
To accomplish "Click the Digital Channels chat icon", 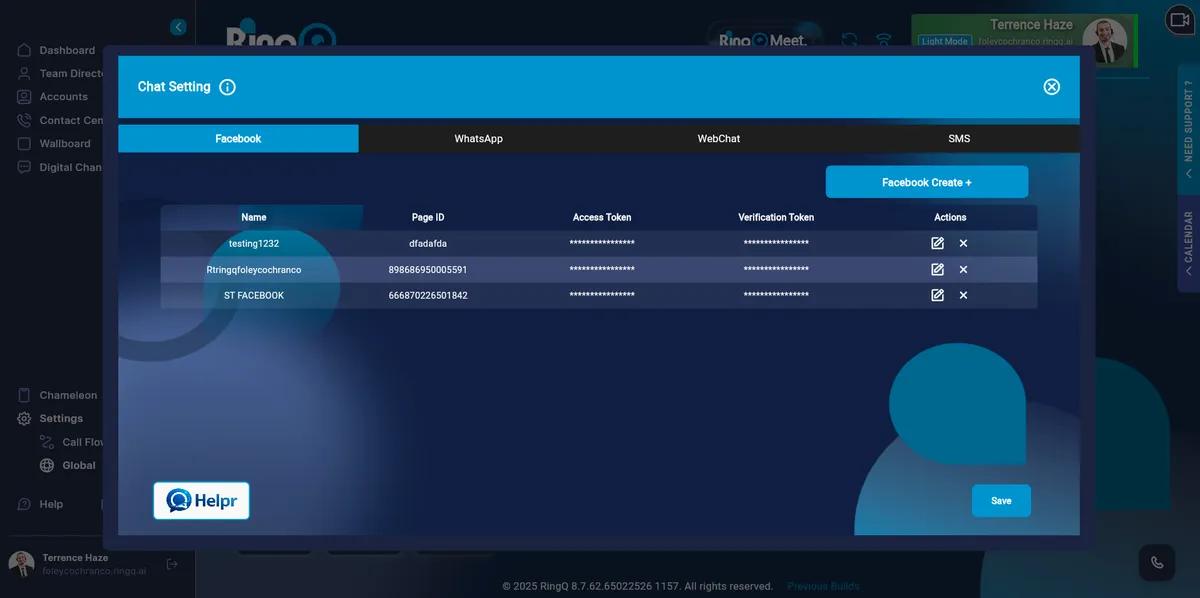I will coord(24,167).
